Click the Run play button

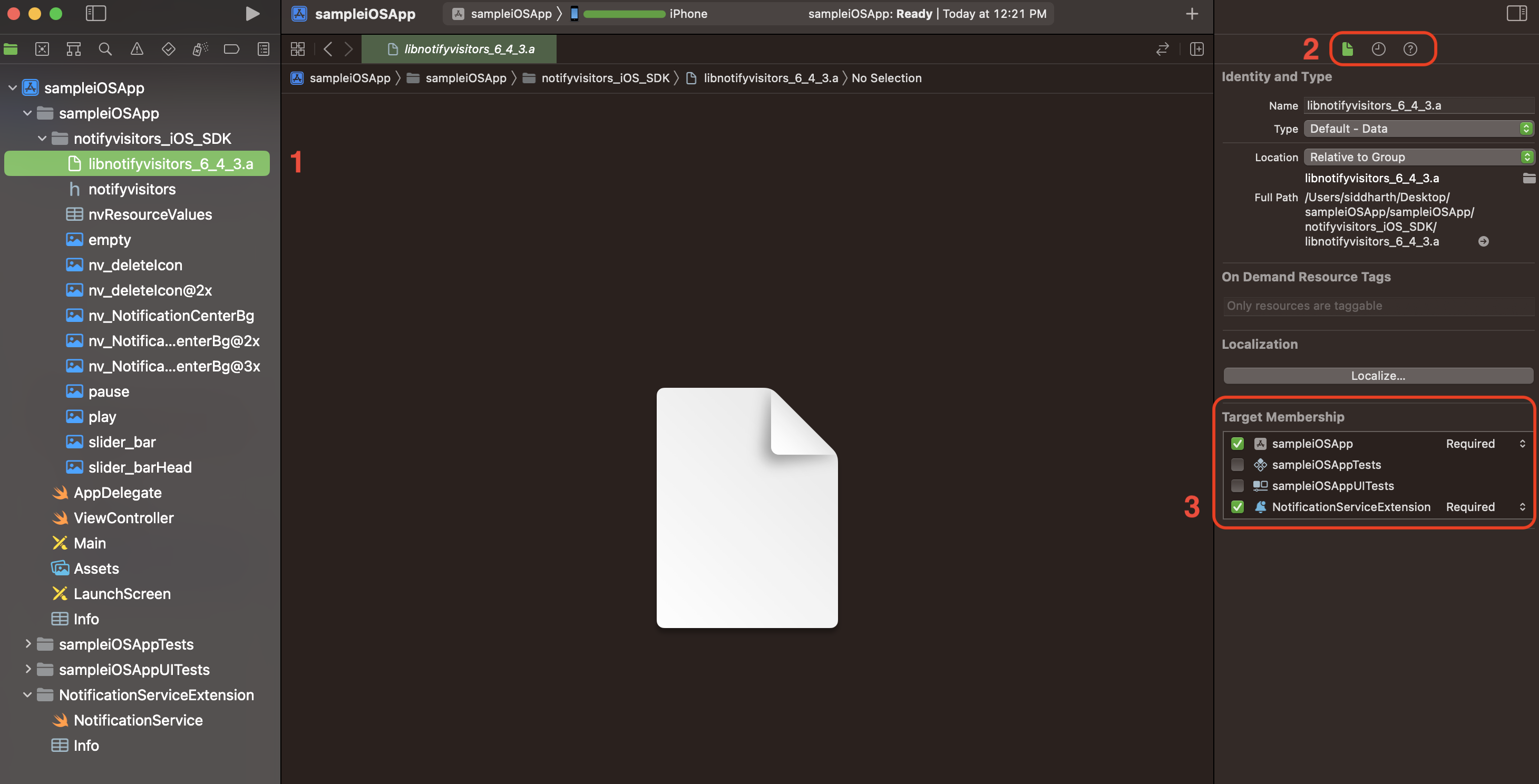pos(252,14)
